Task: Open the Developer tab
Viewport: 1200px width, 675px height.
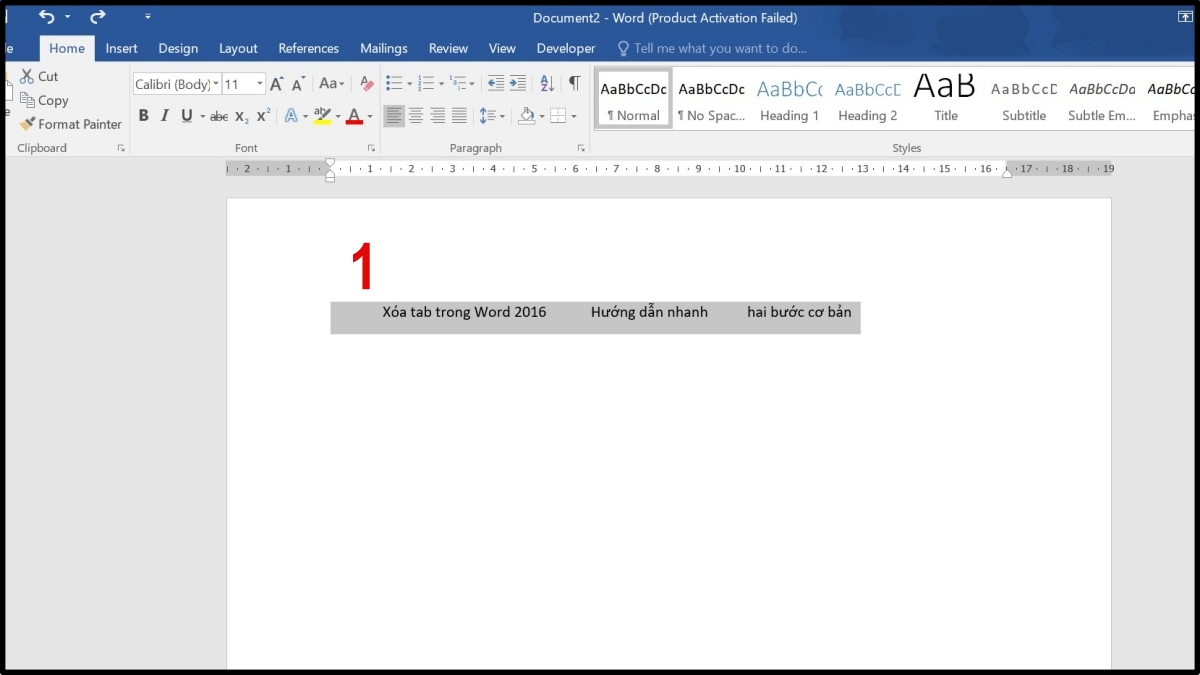Action: coord(565,48)
